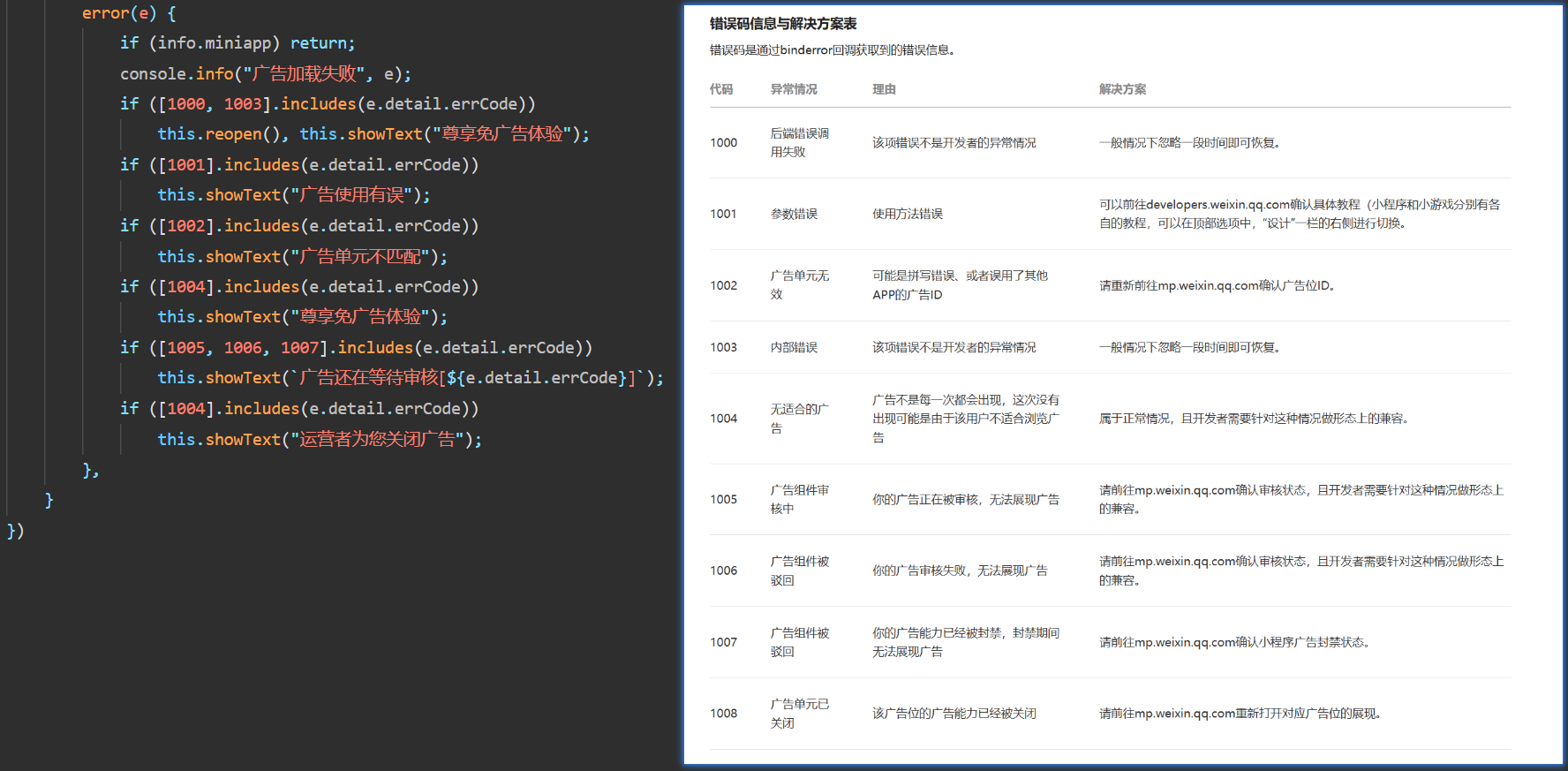Click the 广告单元已关闭 table cell
Image resolution: width=1568 pixels, height=771 pixels.
coord(798,714)
